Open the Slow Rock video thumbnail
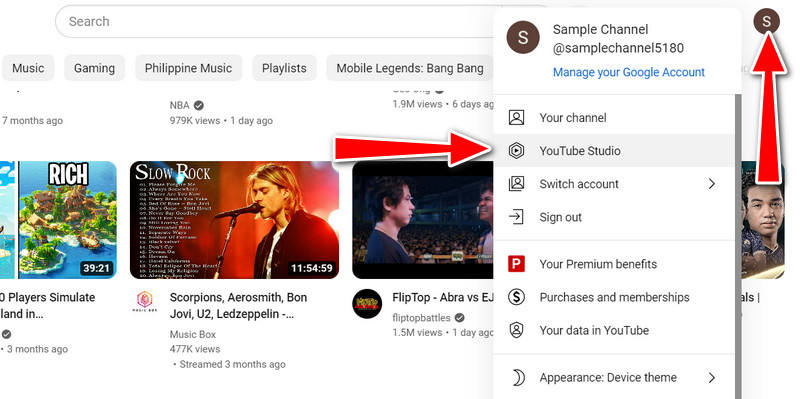The image size is (800, 399). point(234,220)
